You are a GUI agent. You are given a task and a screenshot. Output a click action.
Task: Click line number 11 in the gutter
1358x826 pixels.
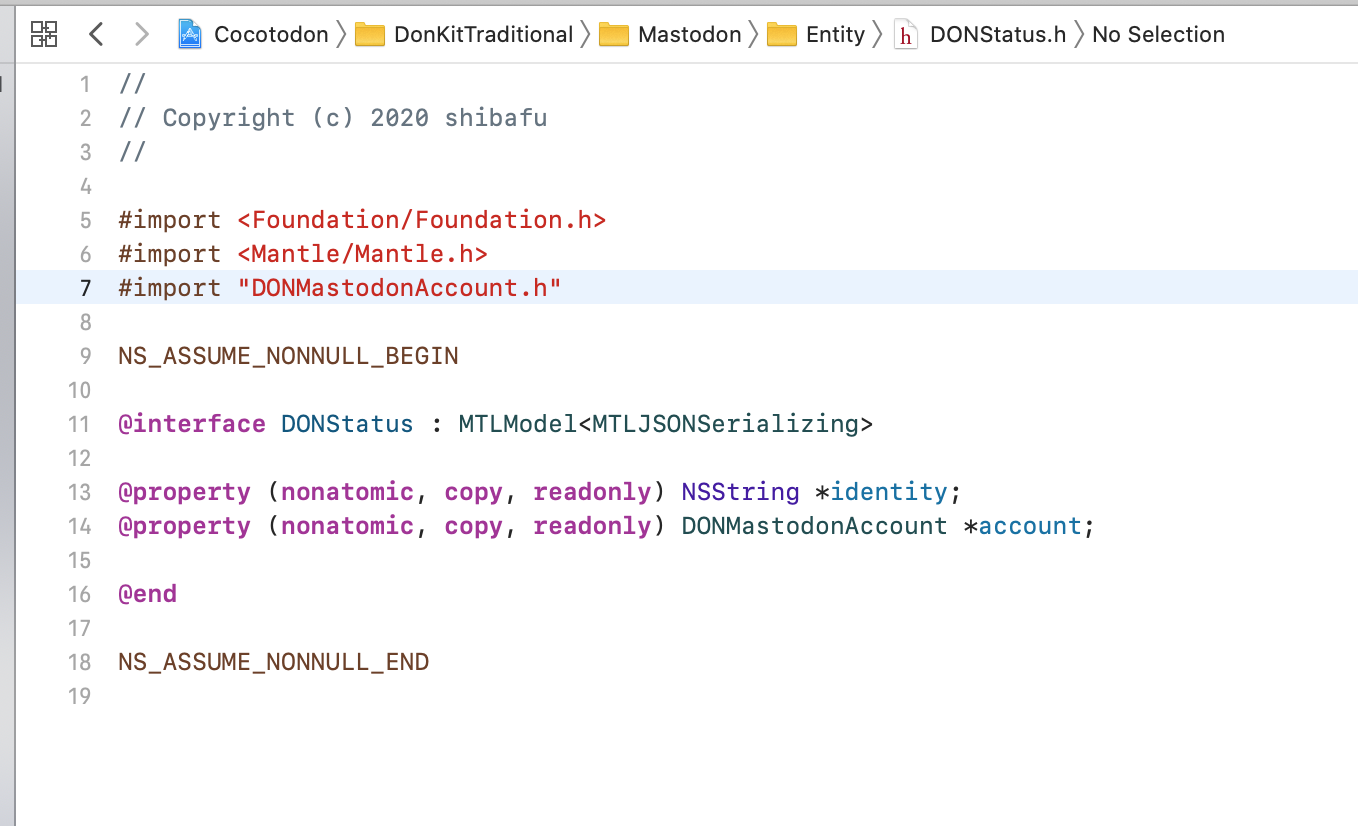[80, 424]
